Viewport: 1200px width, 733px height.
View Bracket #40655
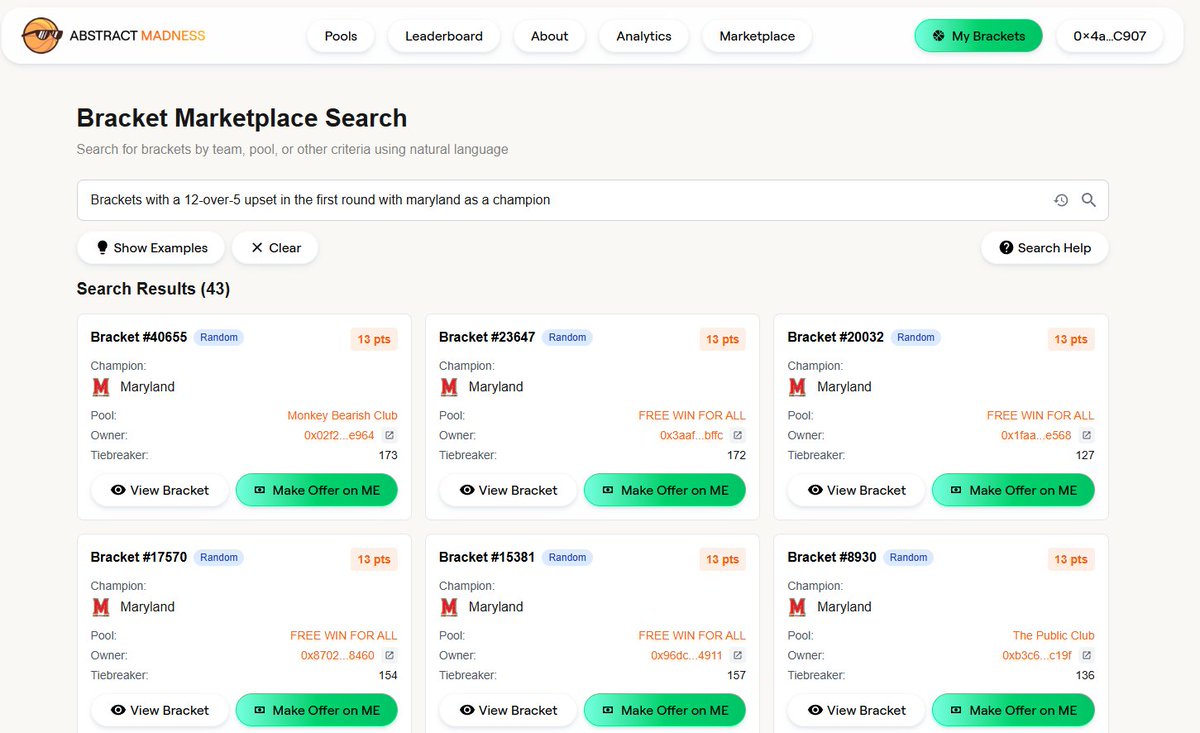click(160, 490)
